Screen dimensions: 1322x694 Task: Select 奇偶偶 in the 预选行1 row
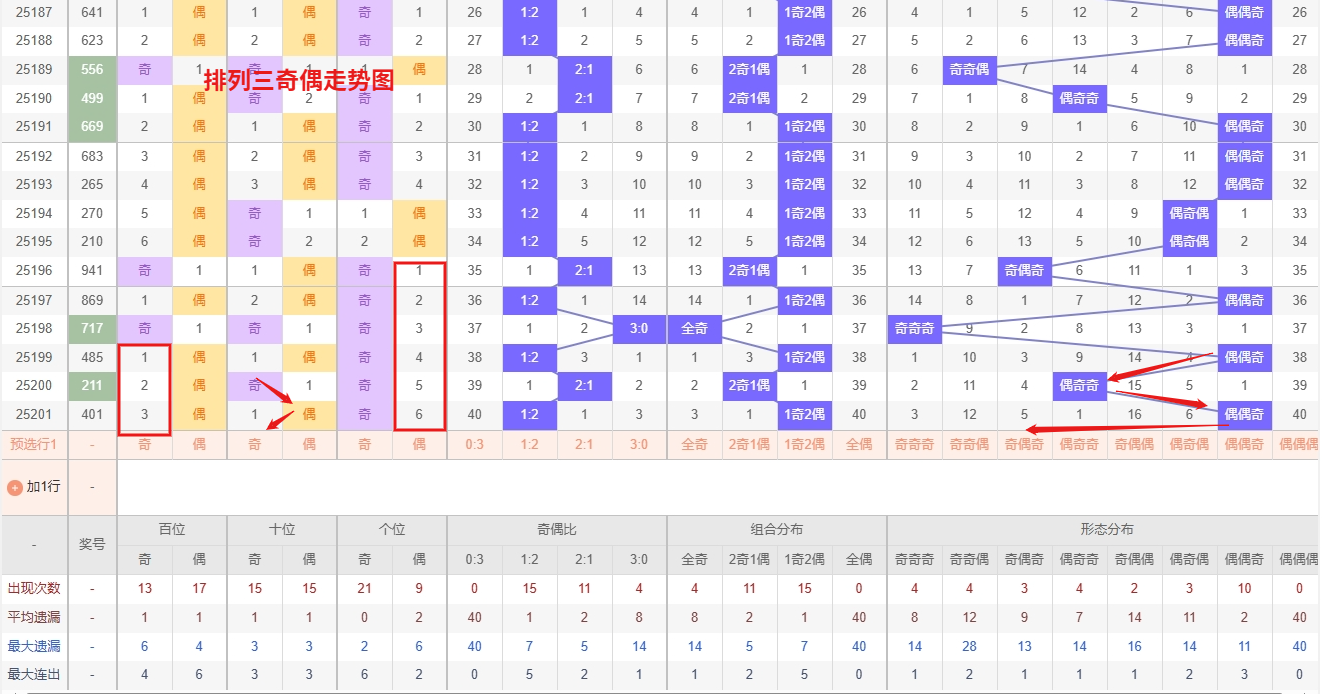1135,445
